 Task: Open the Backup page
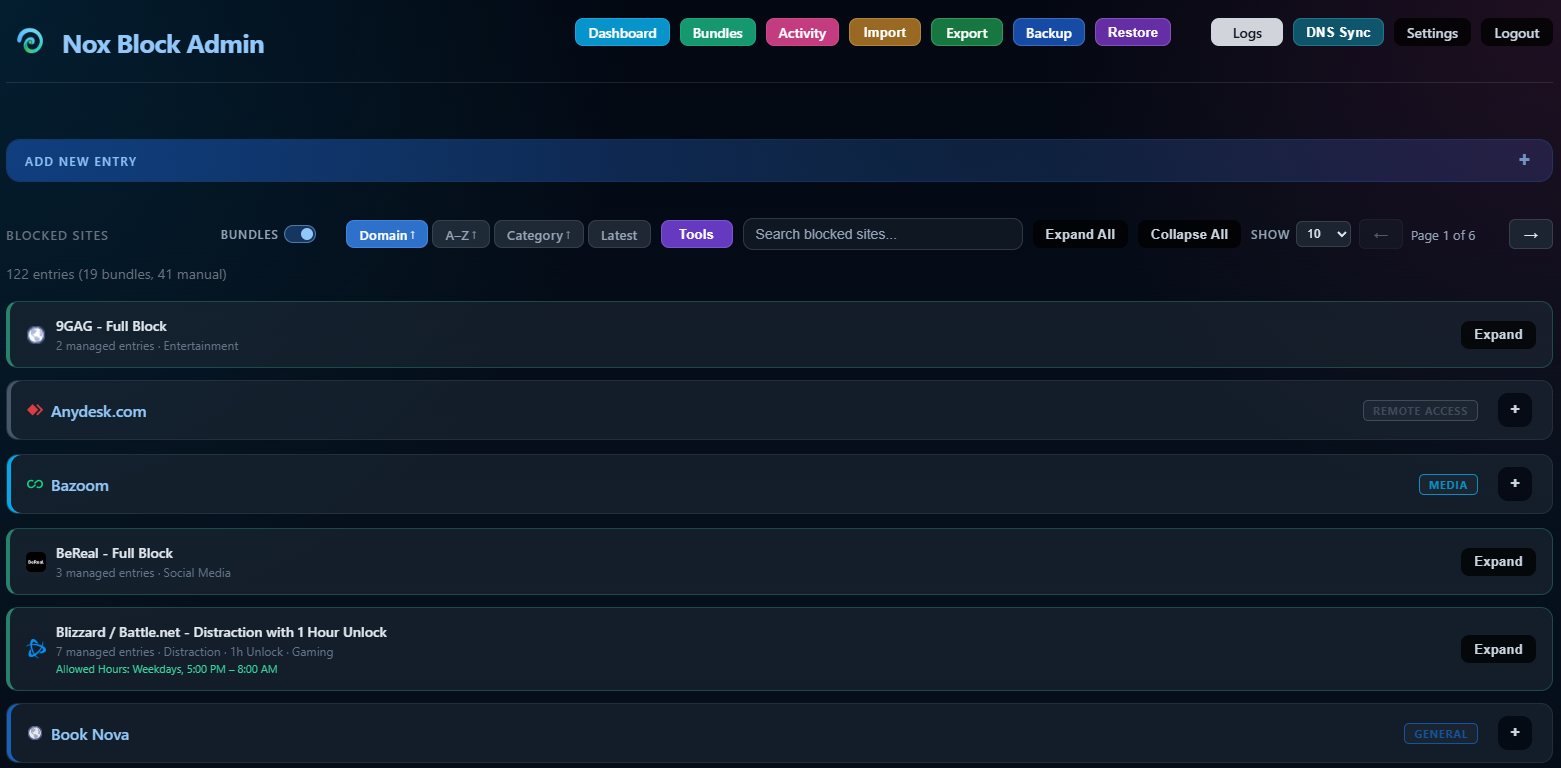[1049, 32]
